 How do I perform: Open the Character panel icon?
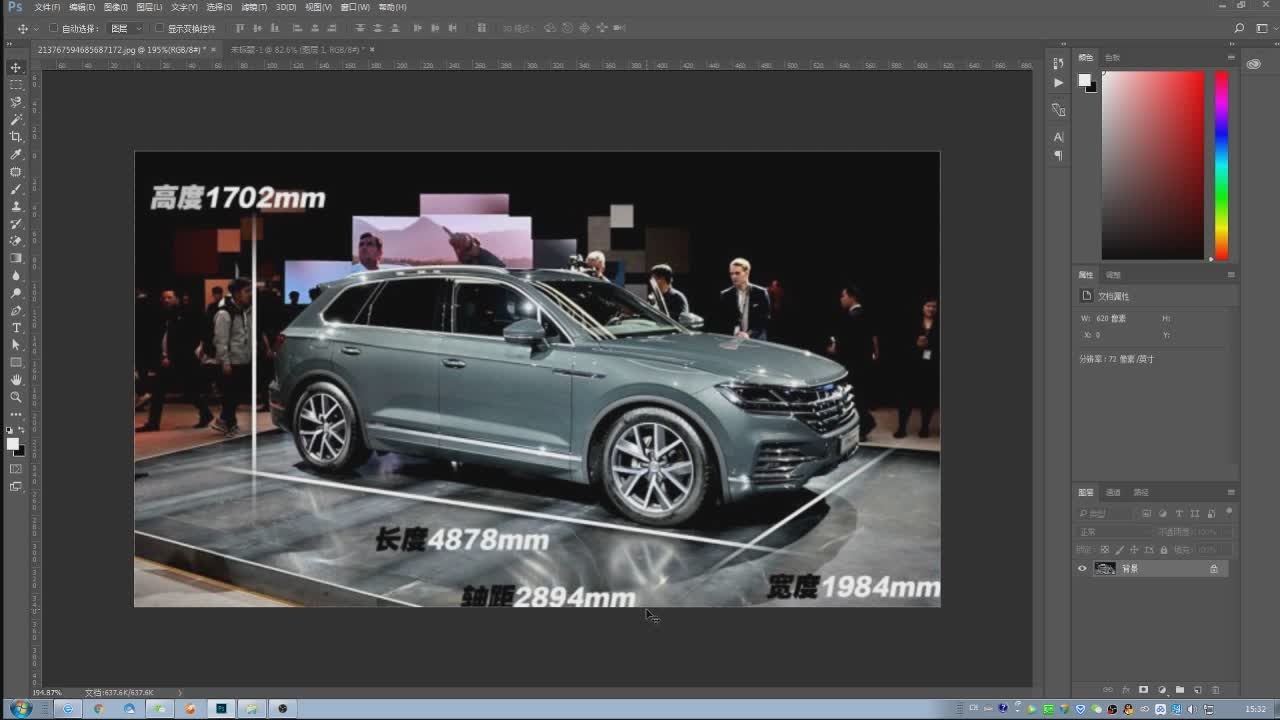click(1058, 137)
